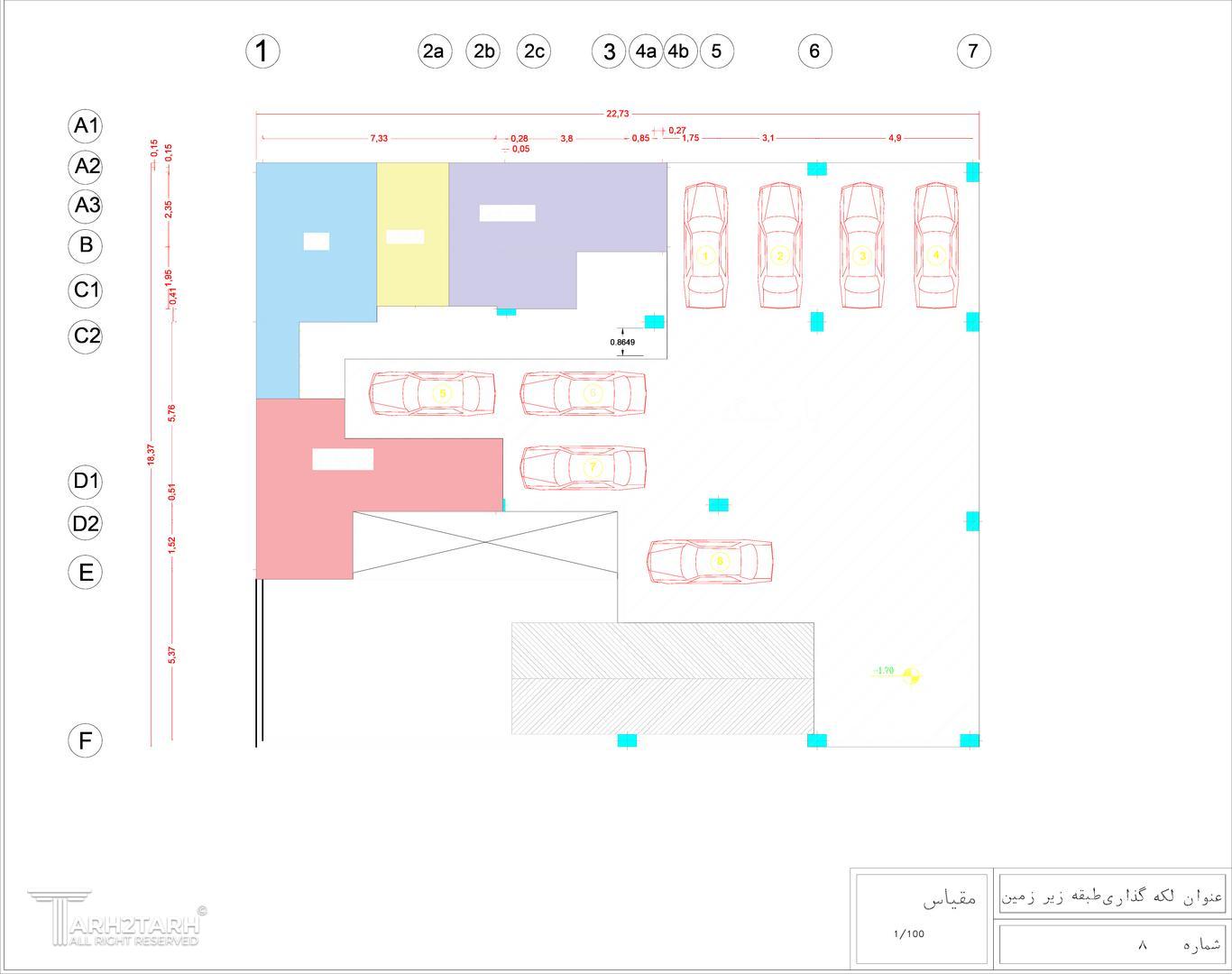Select the grid bubble labeled F
1232x974 pixels.
tap(86, 740)
